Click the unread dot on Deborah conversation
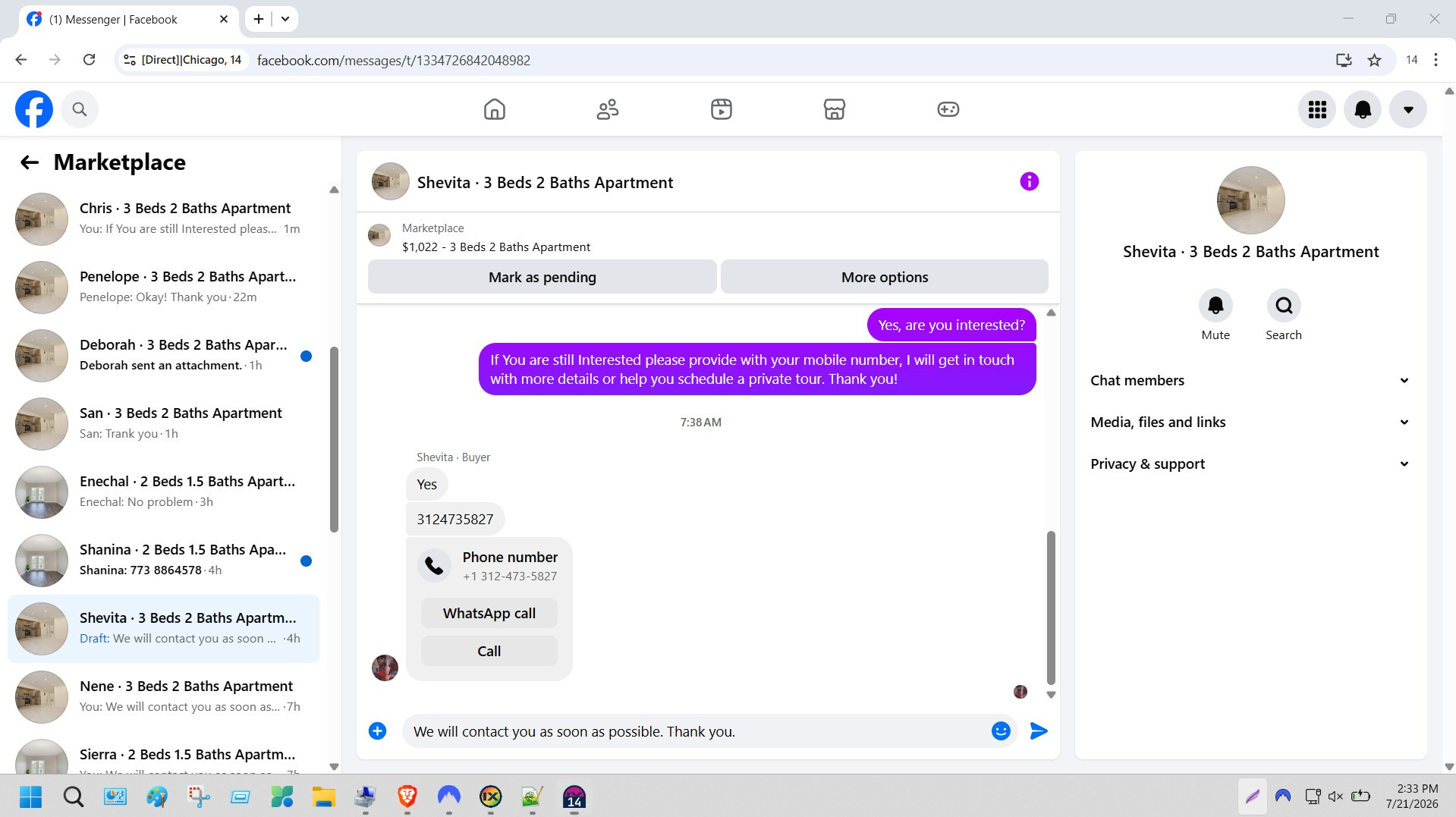The width and height of the screenshot is (1456, 817). (306, 356)
